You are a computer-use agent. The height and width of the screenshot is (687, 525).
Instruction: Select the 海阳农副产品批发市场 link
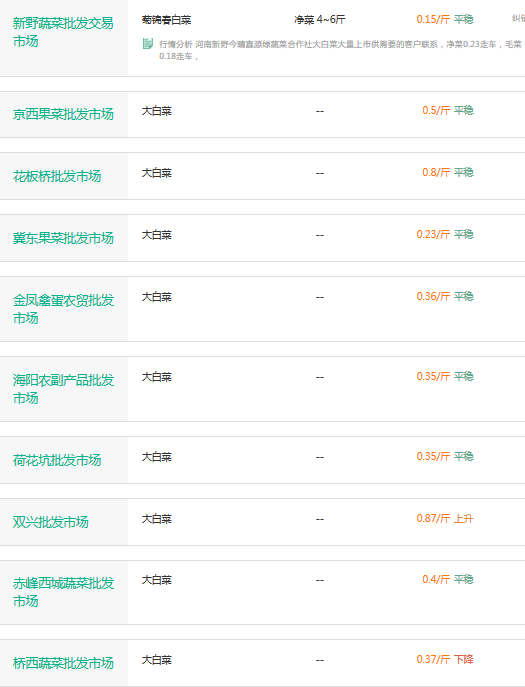tap(64, 389)
